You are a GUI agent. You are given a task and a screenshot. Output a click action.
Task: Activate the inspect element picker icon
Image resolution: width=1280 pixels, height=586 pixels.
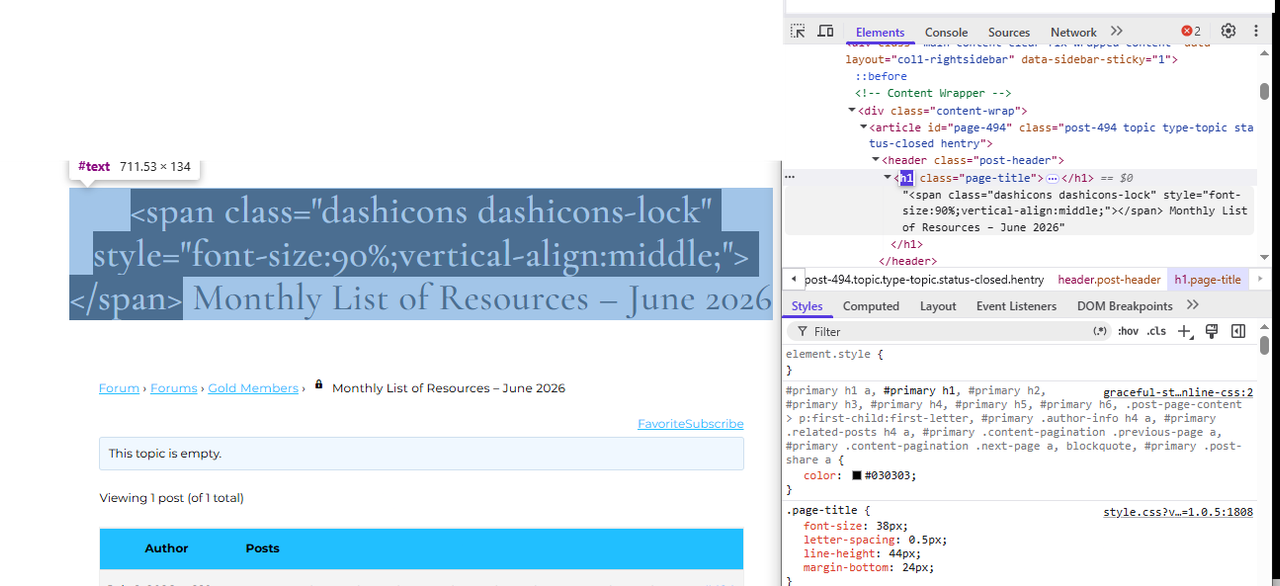798,32
